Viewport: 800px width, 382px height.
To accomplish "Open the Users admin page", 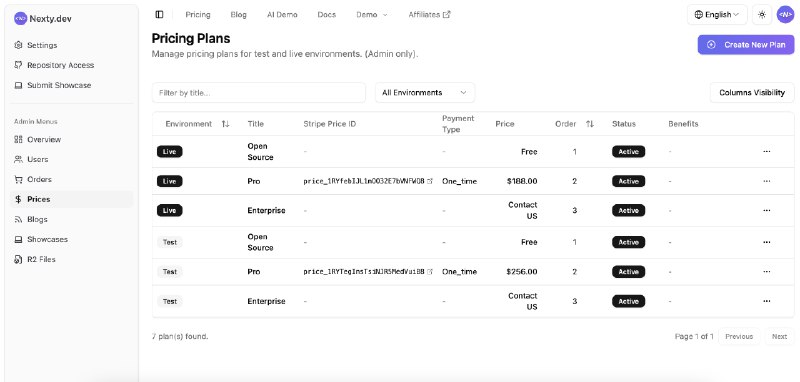I will (x=71, y=159).
